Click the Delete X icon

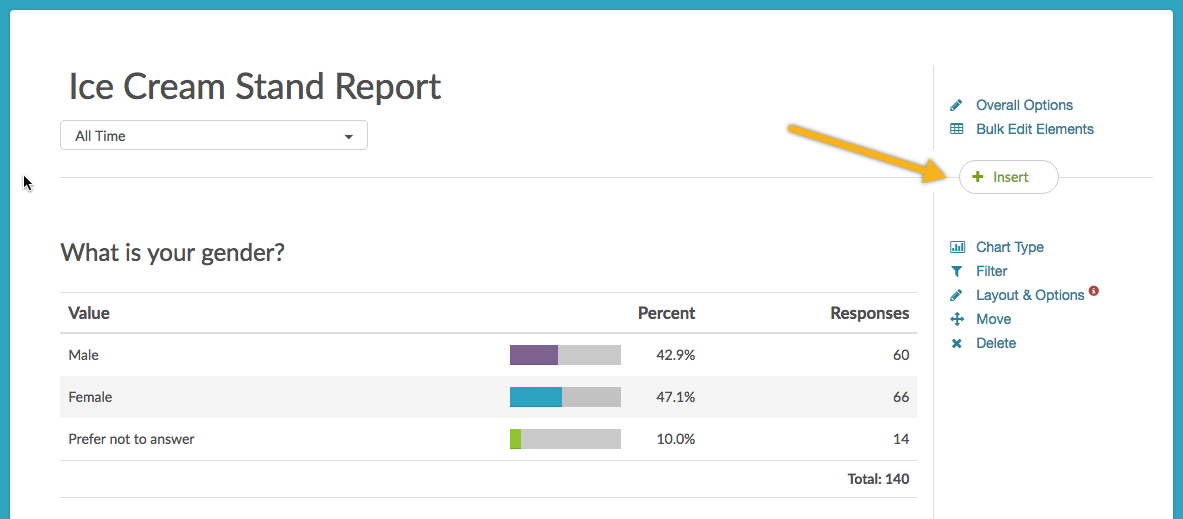click(957, 343)
